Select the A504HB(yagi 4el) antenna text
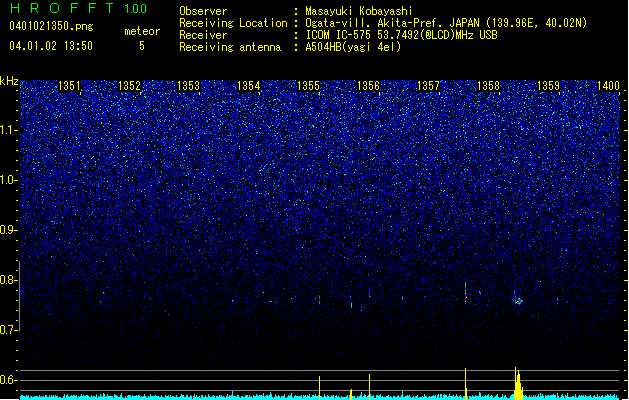Screen dimensions: 629x400 pyautogui.click(x=353, y=47)
